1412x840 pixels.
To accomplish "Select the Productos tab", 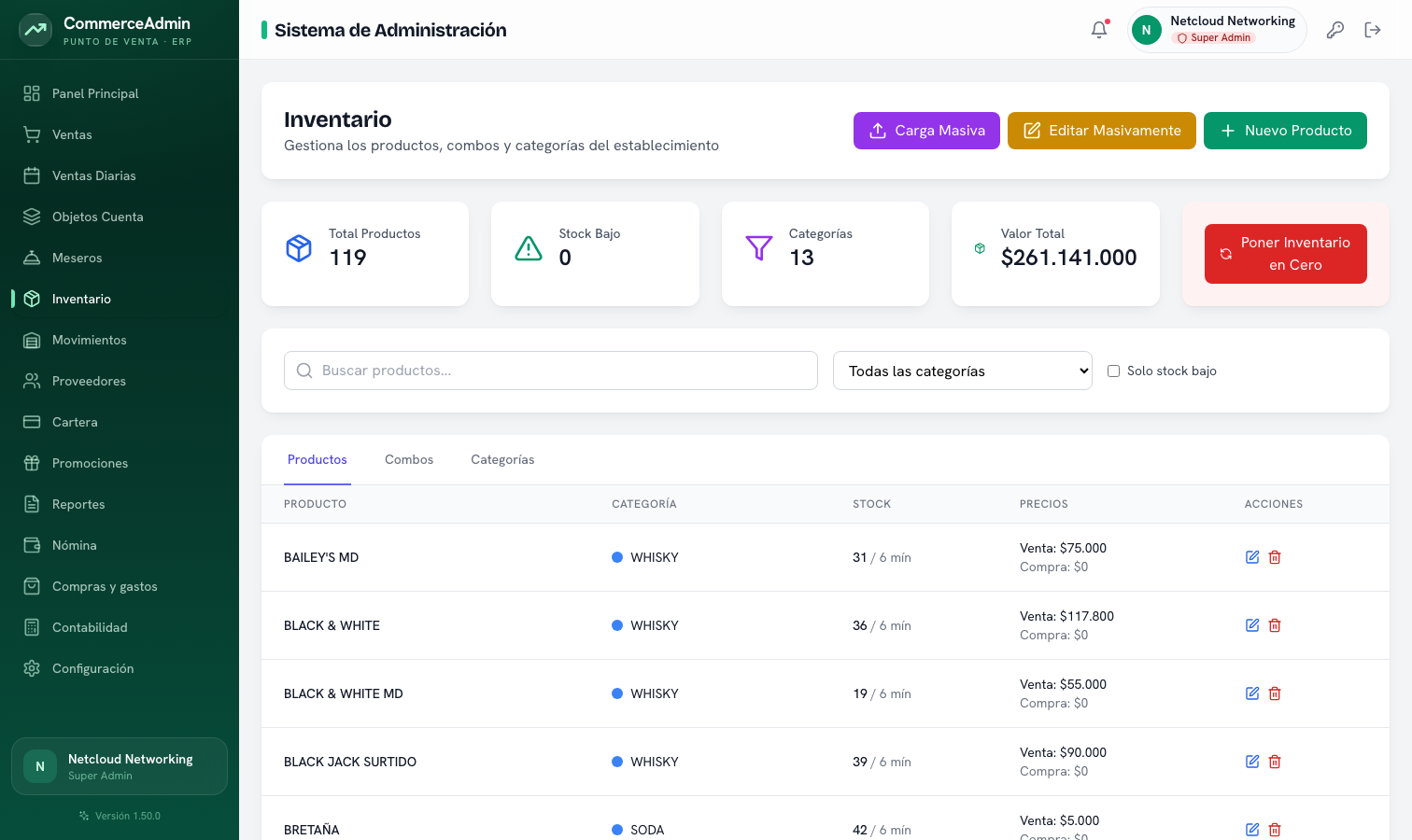I will (x=318, y=459).
